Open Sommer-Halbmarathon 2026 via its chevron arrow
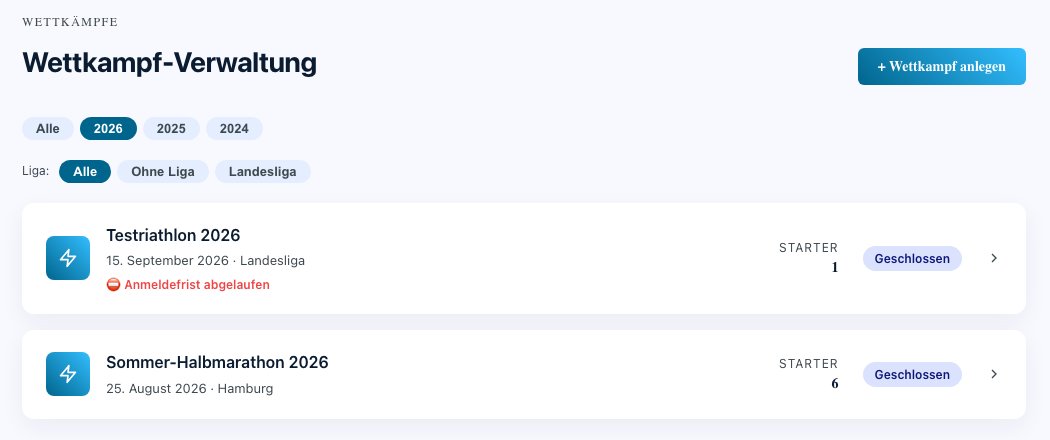 [994, 374]
